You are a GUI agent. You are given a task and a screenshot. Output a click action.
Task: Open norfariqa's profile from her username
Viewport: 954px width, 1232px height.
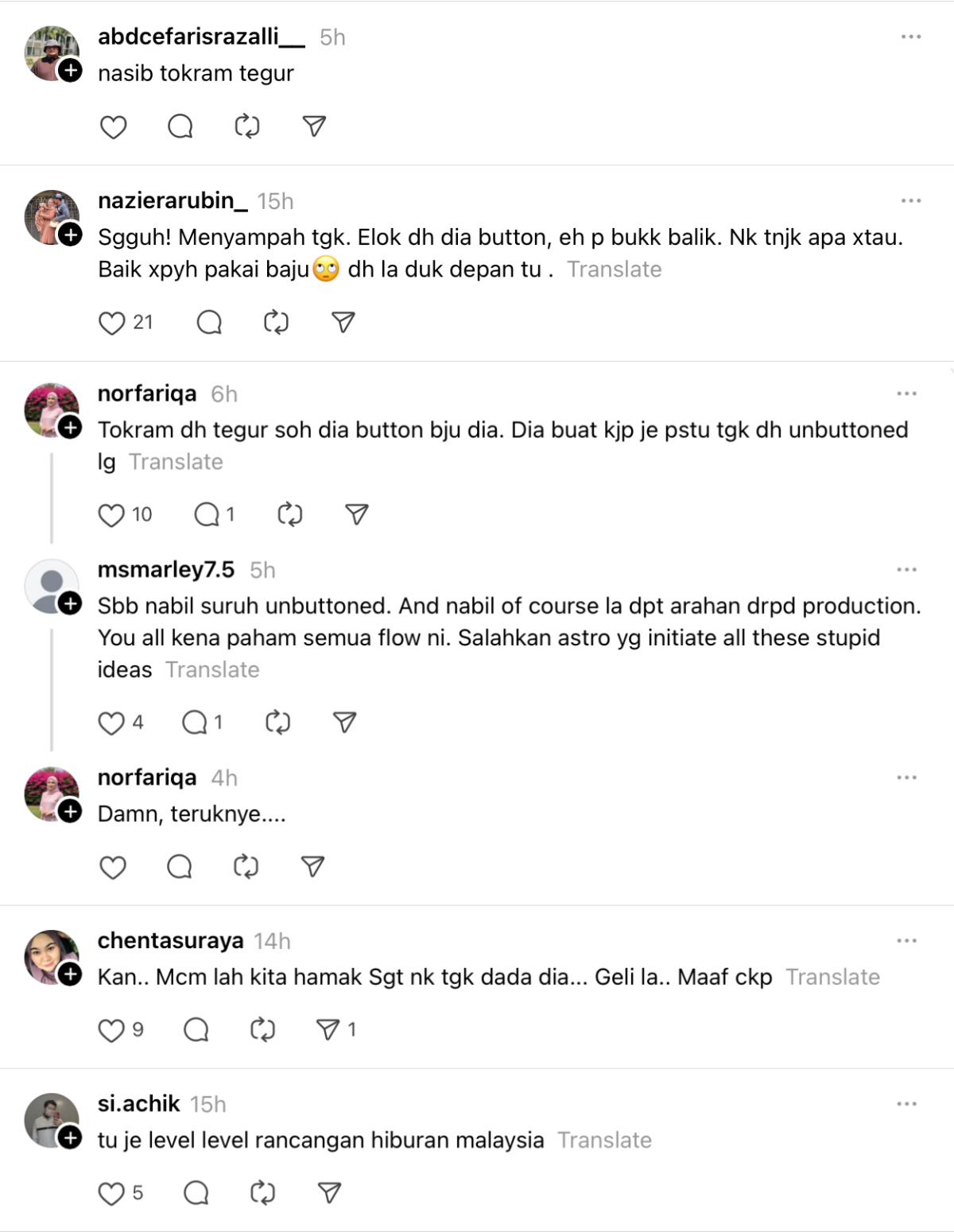point(147,393)
